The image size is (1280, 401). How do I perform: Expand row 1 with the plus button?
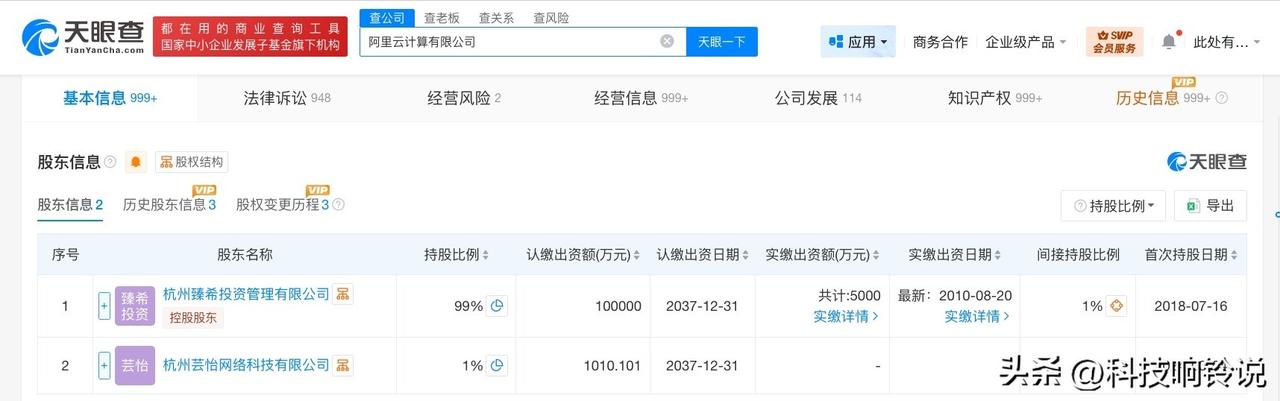[x=104, y=306]
